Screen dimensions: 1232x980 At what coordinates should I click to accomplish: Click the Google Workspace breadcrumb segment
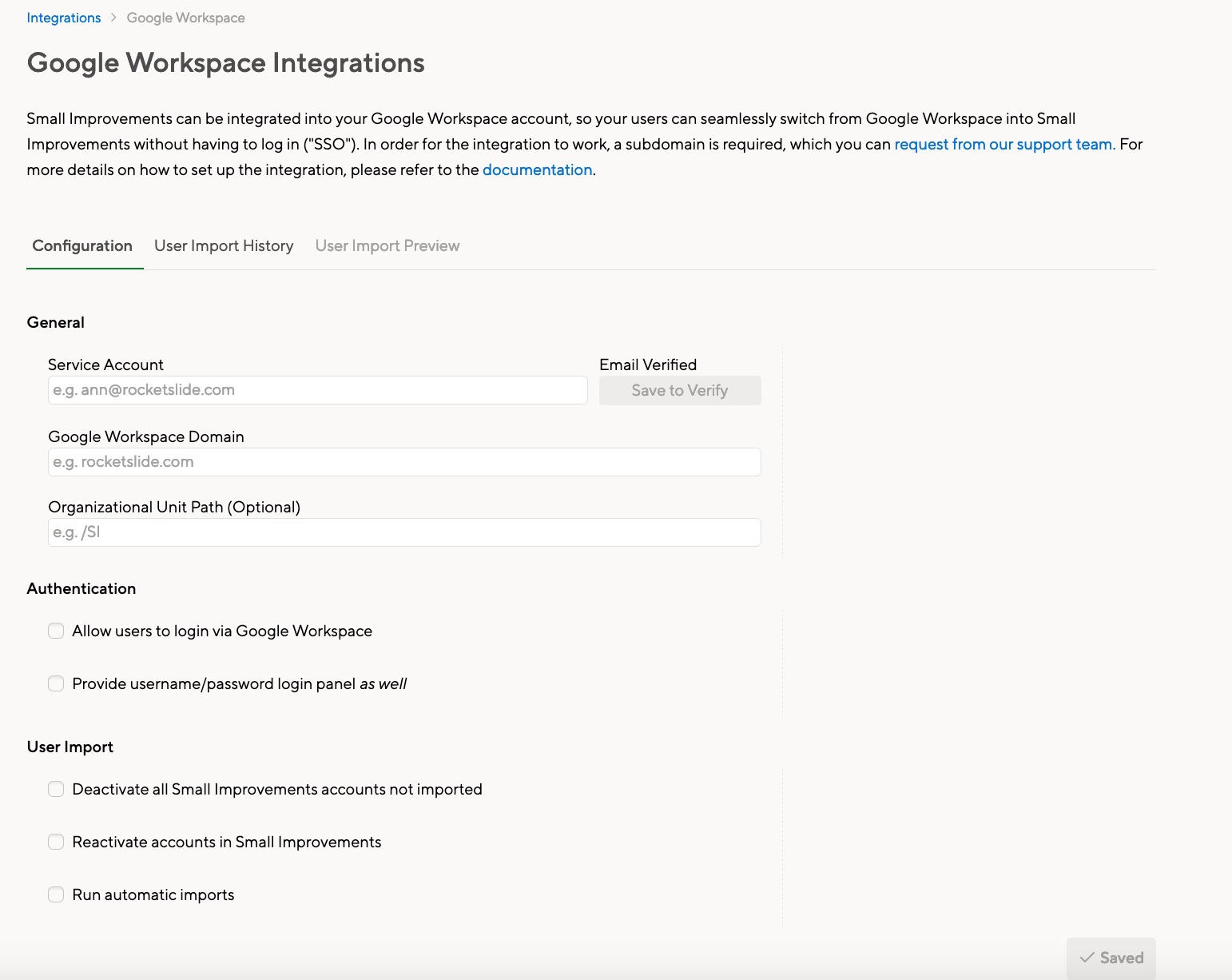pos(185,17)
